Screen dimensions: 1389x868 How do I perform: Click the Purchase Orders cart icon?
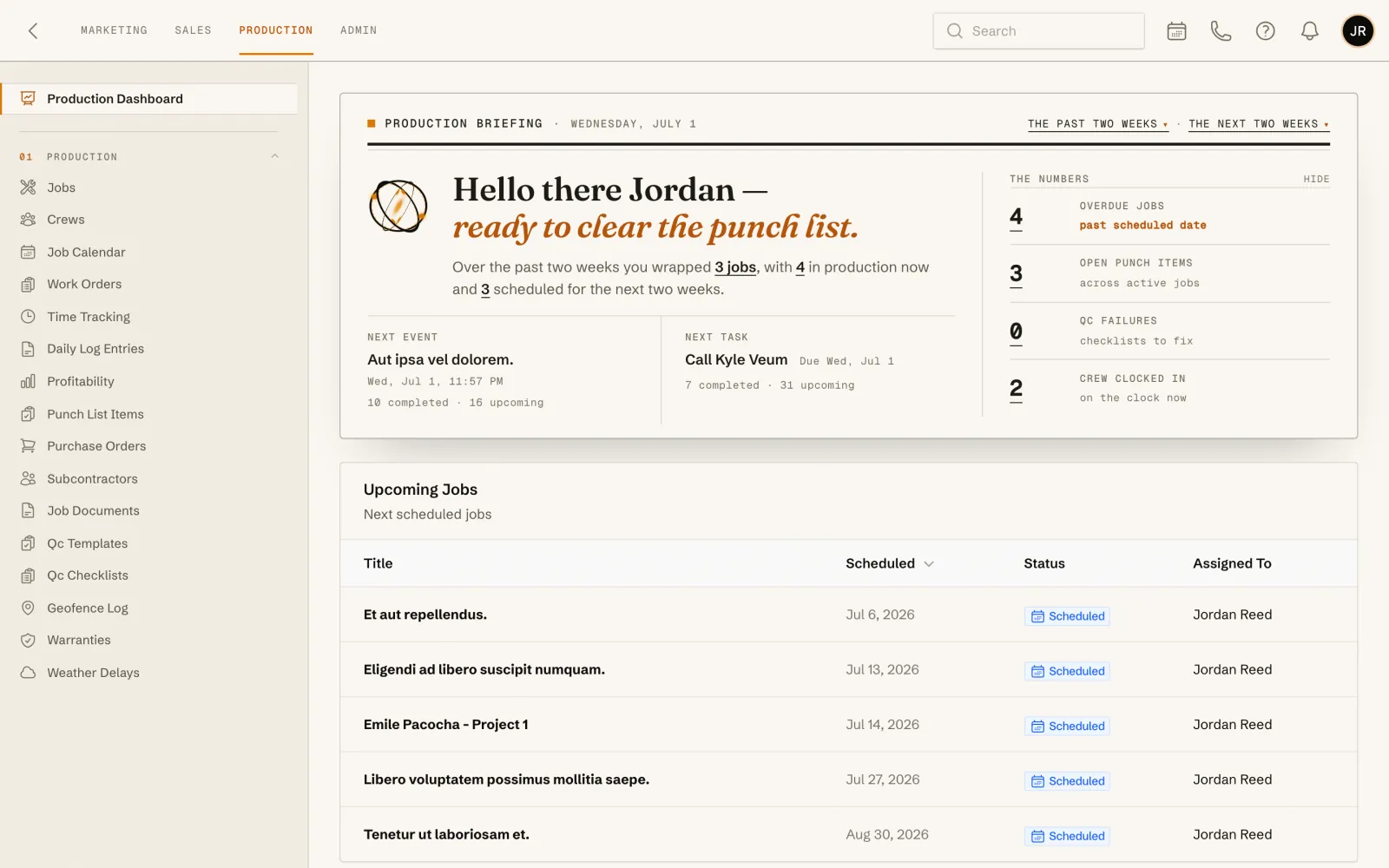28,446
